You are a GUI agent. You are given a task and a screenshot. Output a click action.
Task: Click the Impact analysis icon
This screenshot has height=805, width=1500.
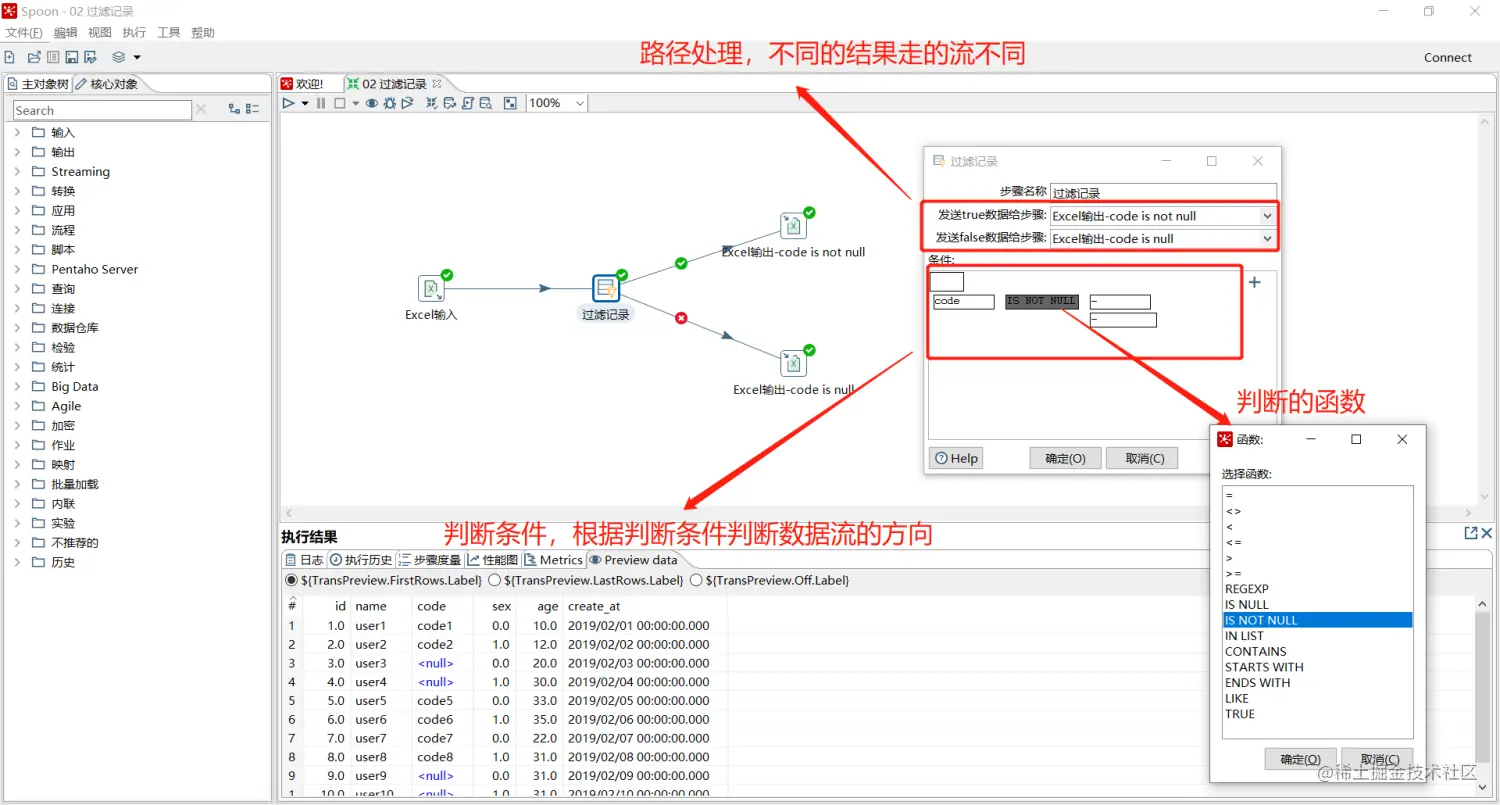click(450, 103)
